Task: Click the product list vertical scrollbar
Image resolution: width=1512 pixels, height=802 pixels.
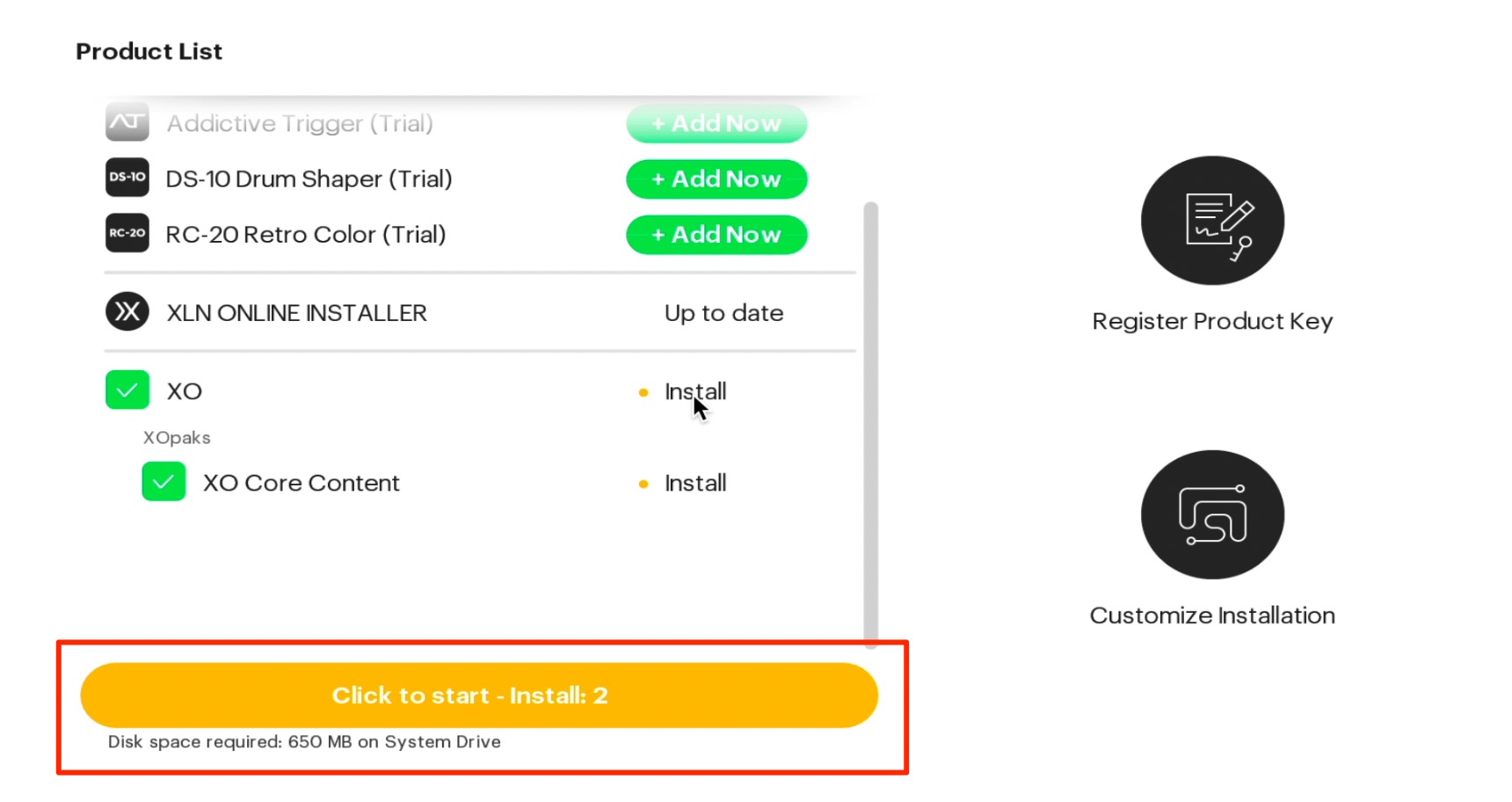Action: pyautogui.click(x=871, y=426)
